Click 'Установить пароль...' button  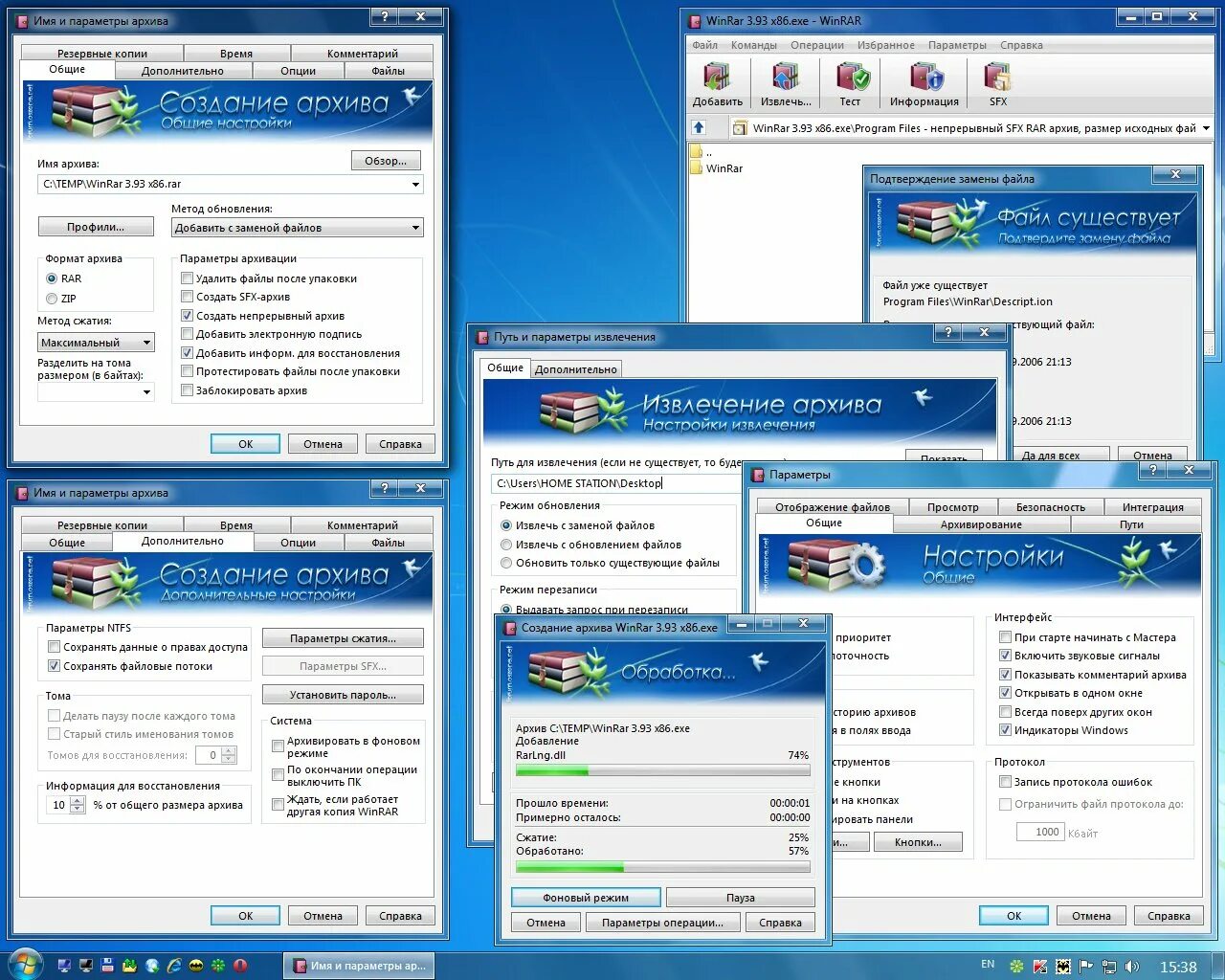[x=343, y=695]
